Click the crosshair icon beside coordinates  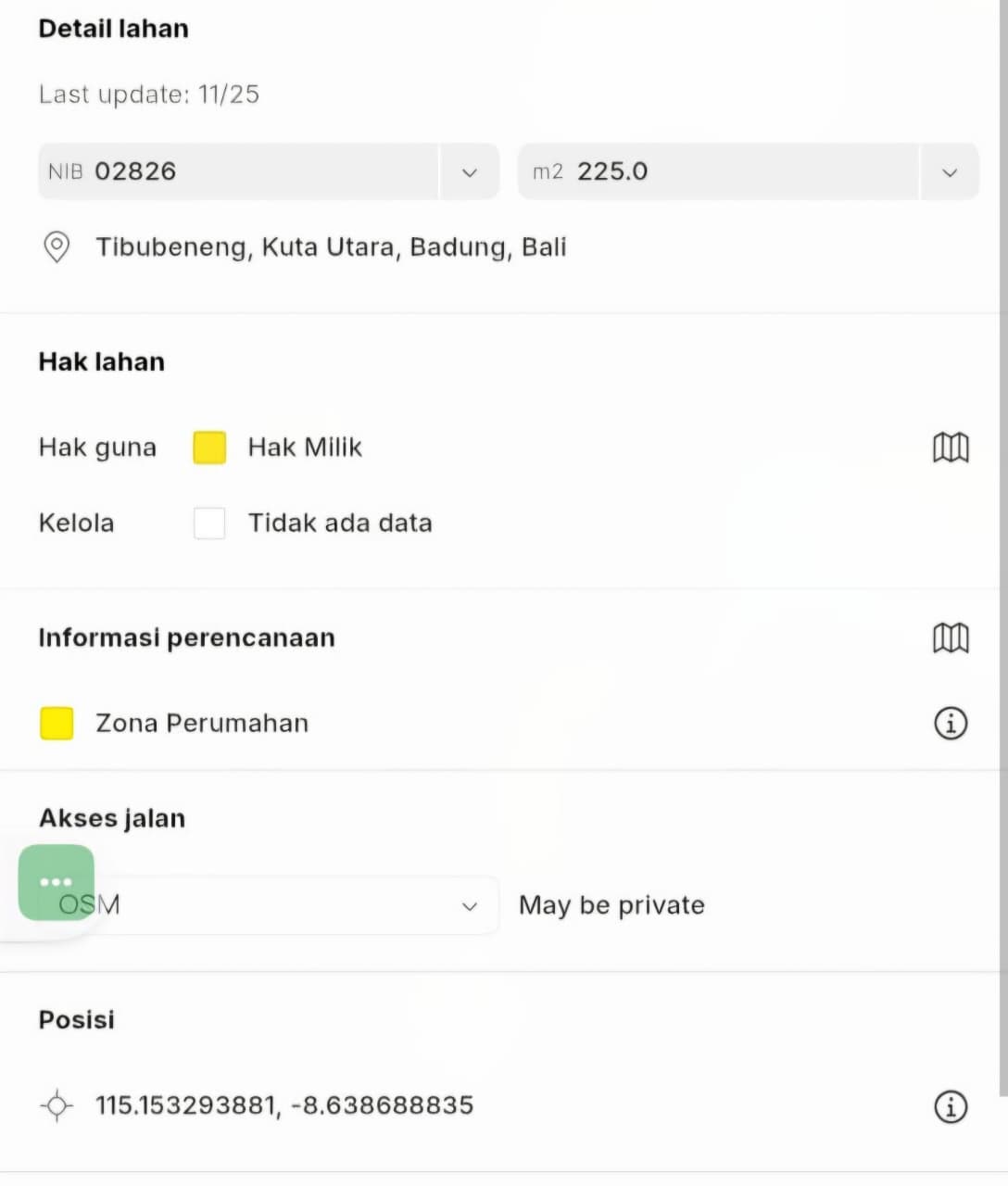point(57,1105)
